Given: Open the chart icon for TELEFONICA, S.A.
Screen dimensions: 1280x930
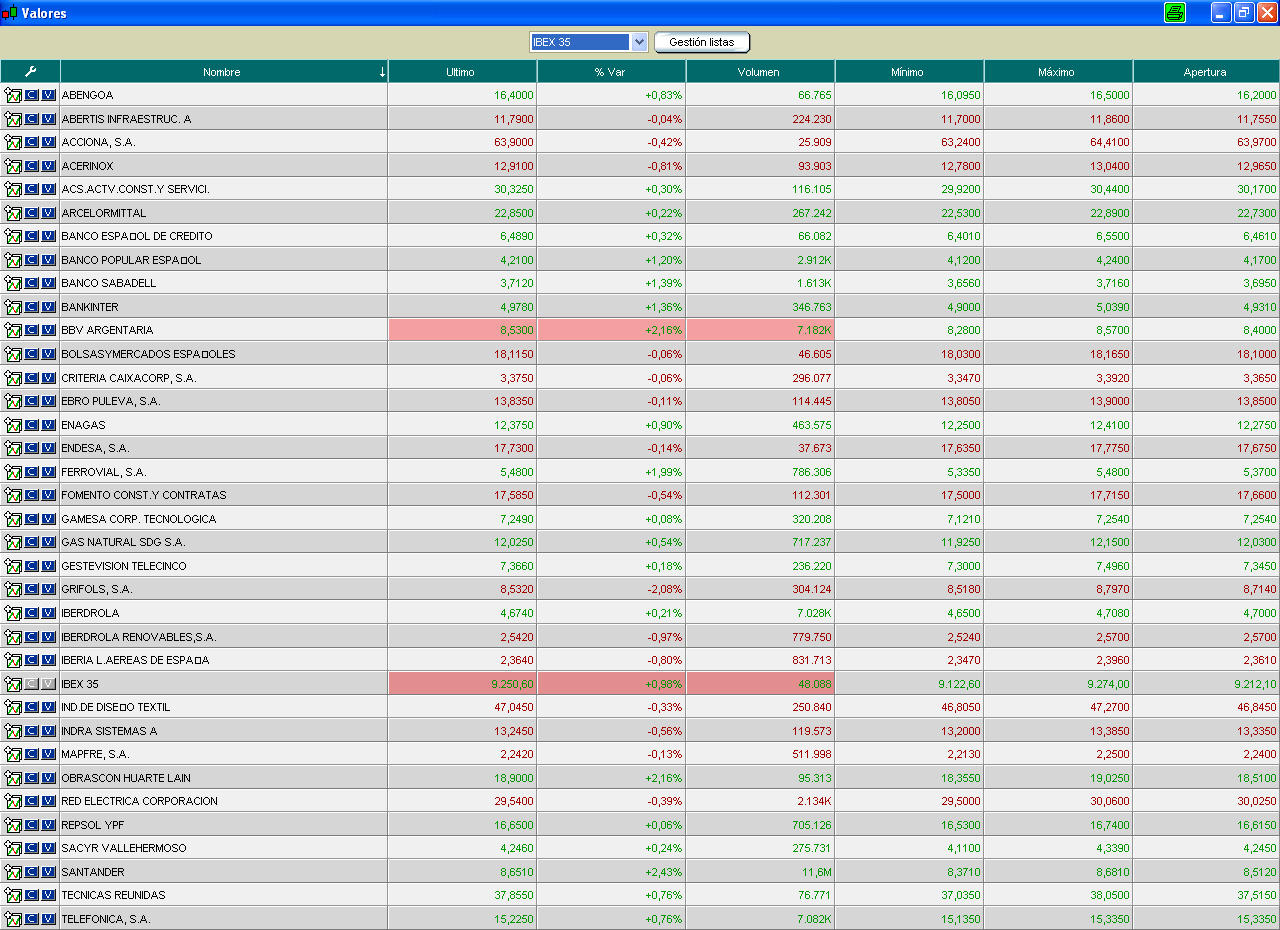Looking at the screenshot, I should (x=13, y=919).
